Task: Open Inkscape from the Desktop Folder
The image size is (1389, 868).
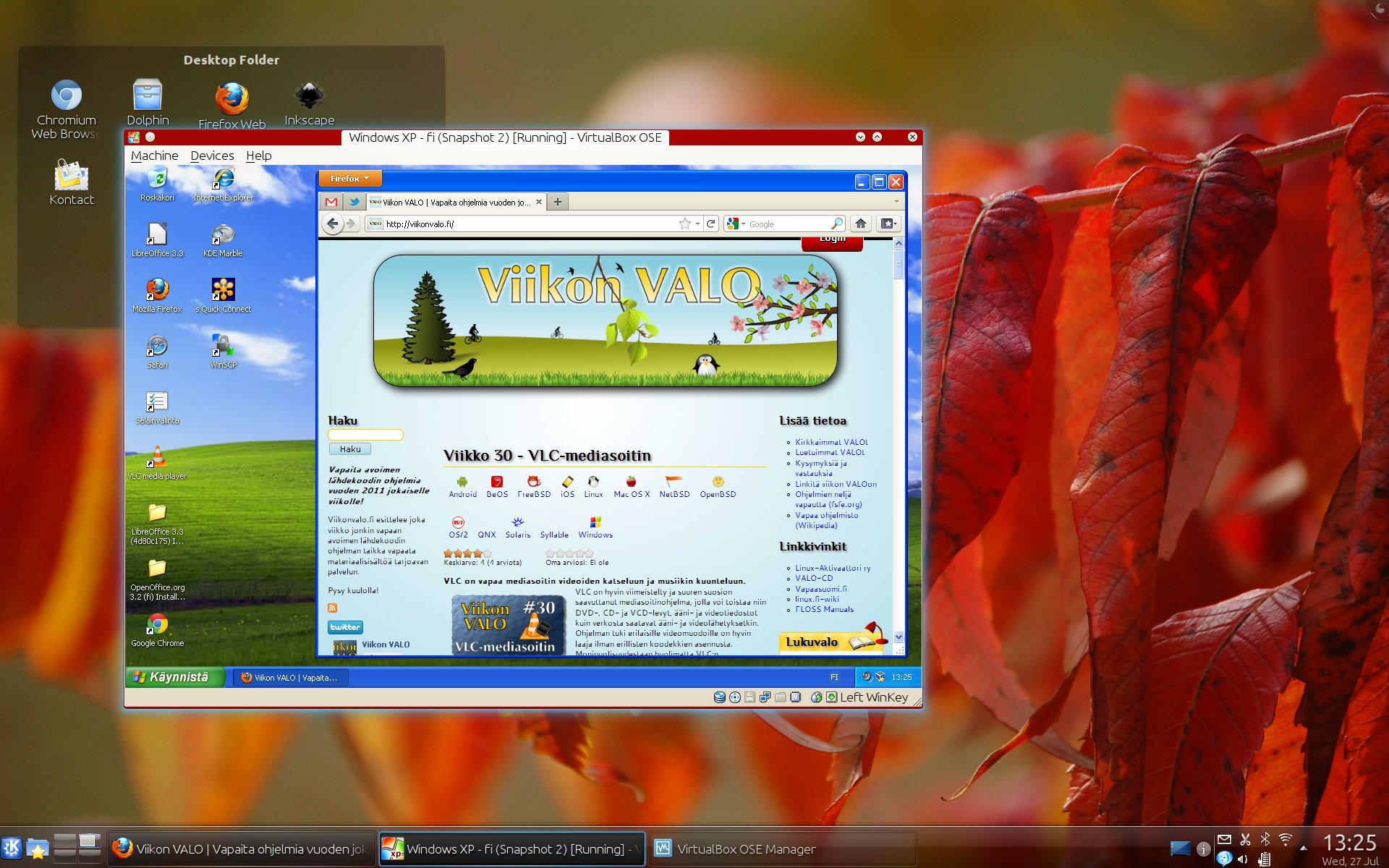Action: [x=309, y=103]
